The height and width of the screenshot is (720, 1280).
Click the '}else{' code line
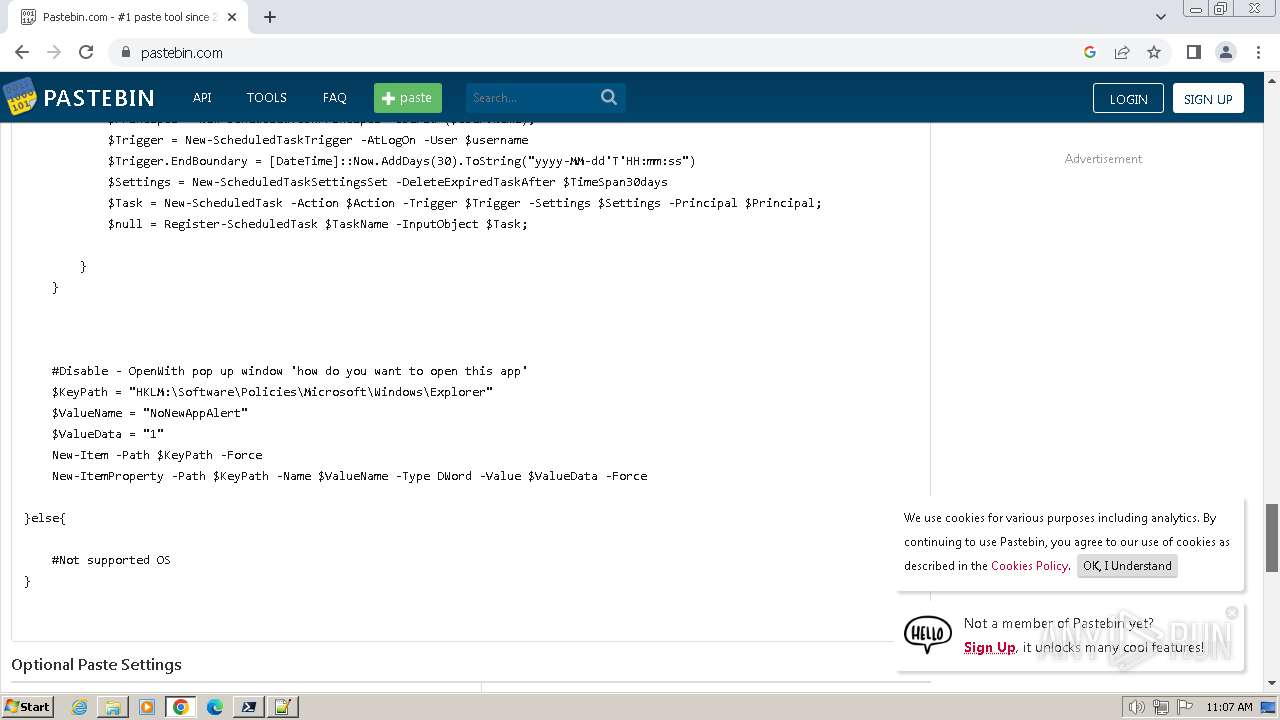pos(45,518)
